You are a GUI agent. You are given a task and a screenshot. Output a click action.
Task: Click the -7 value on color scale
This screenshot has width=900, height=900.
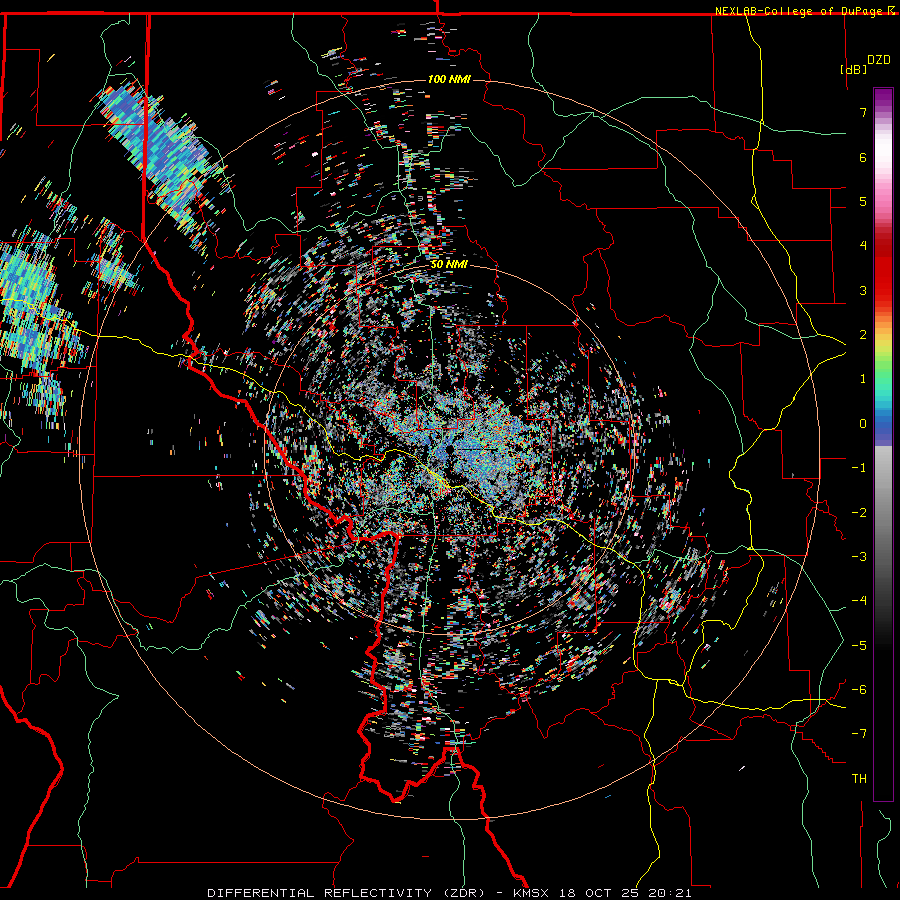(x=859, y=734)
